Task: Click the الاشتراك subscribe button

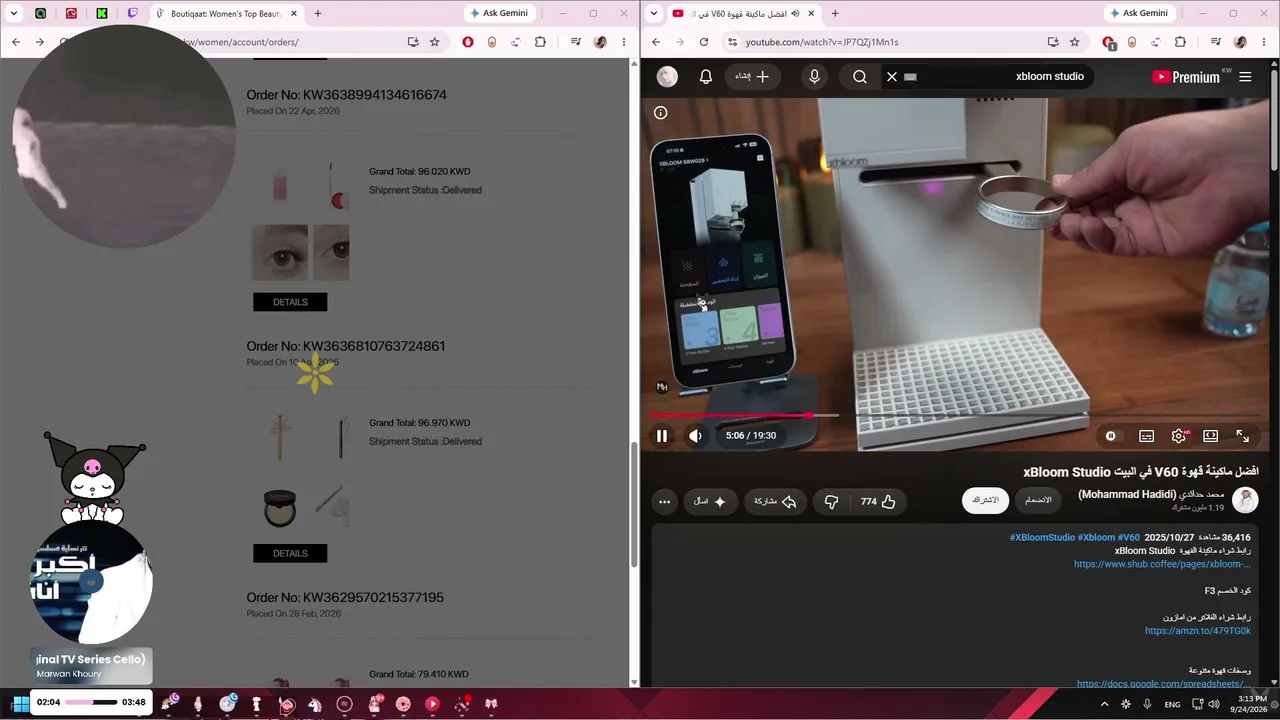Action: [x=985, y=500]
